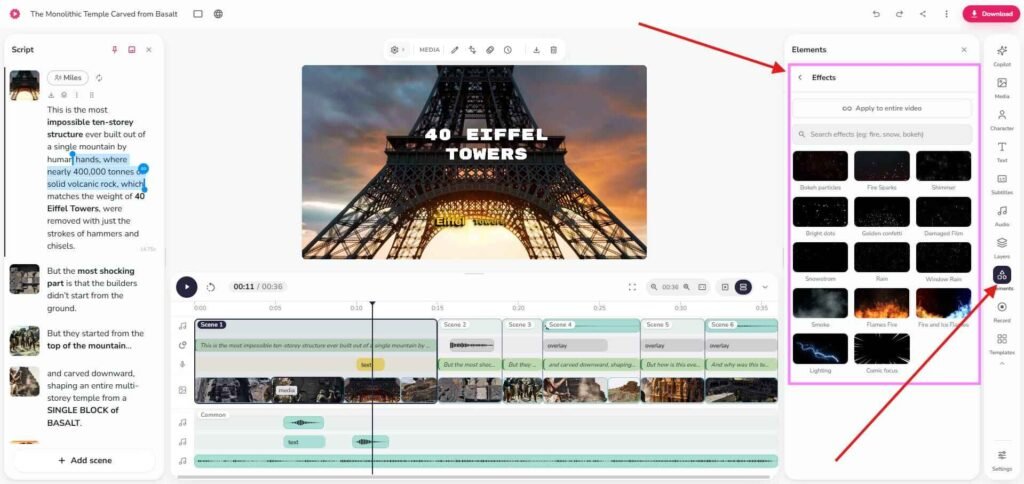Image resolution: width=1024 pixels, height=484 pixels.
Task: Select Scene 6 in the timeline
Action: pyautogui.click(x=722, y=325)
